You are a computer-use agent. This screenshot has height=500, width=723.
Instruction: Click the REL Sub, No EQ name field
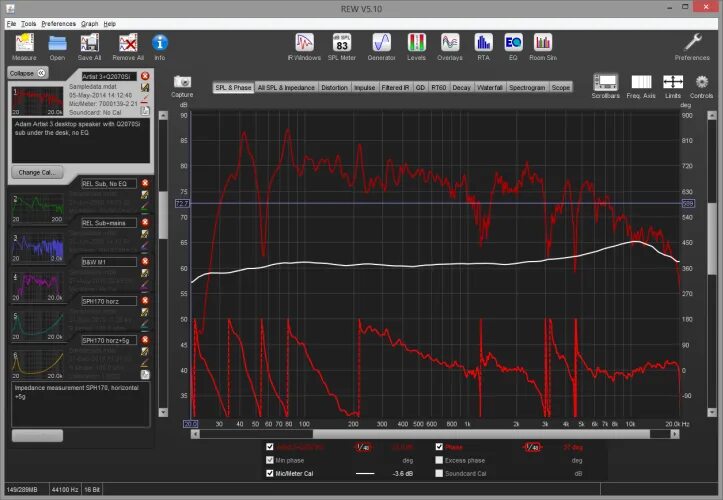point(109,184)
